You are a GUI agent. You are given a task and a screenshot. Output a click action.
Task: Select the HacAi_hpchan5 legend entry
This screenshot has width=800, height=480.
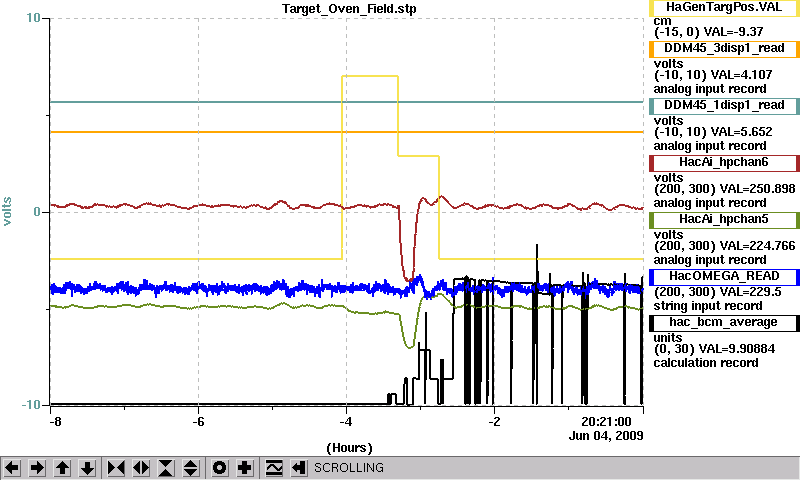(724, 220)
